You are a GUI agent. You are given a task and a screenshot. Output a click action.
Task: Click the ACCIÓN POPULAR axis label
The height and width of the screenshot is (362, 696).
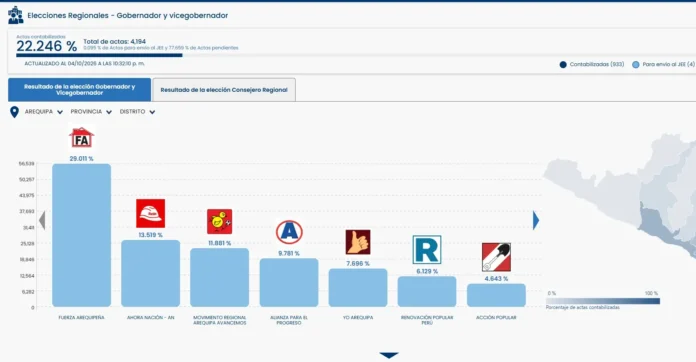[x=496, y=318]
